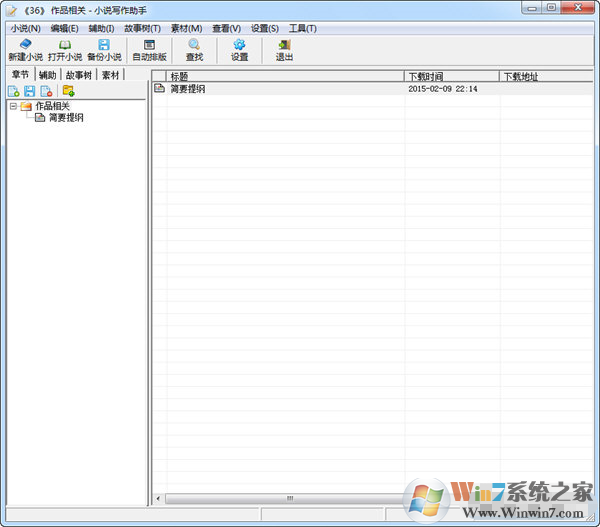Switch to the 故事树 tab
Image resolution: width=600 pixels, height=527 pixels.
point(79,75)
